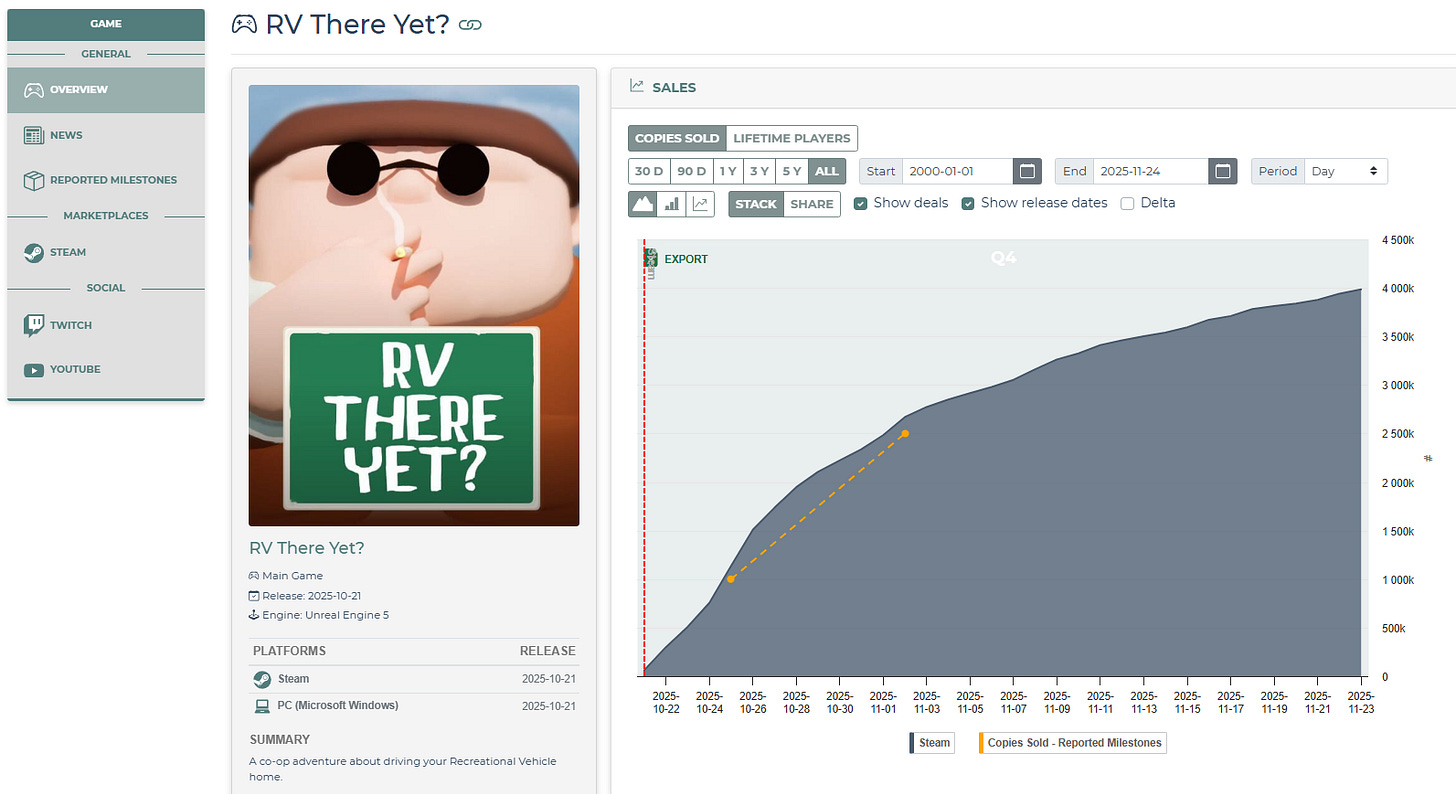Click 'Release: 2025-10-21' text

311,595
